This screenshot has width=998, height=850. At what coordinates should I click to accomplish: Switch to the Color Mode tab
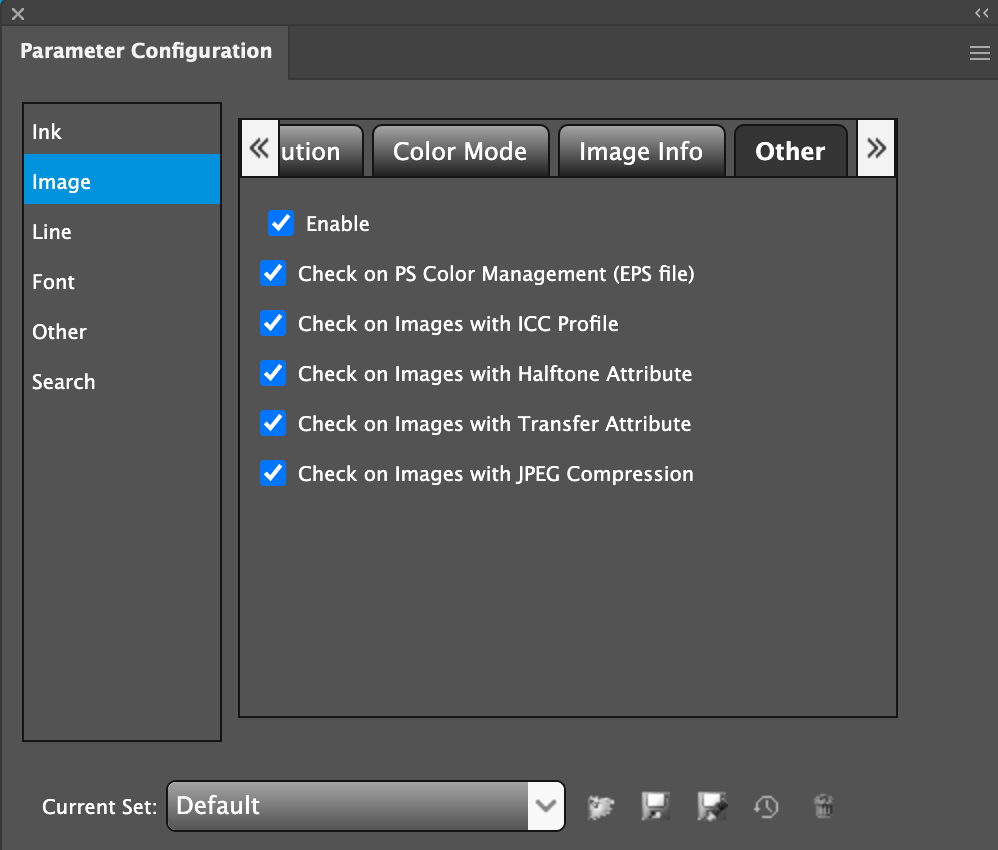pyautogui.click(x=460, y=151)
